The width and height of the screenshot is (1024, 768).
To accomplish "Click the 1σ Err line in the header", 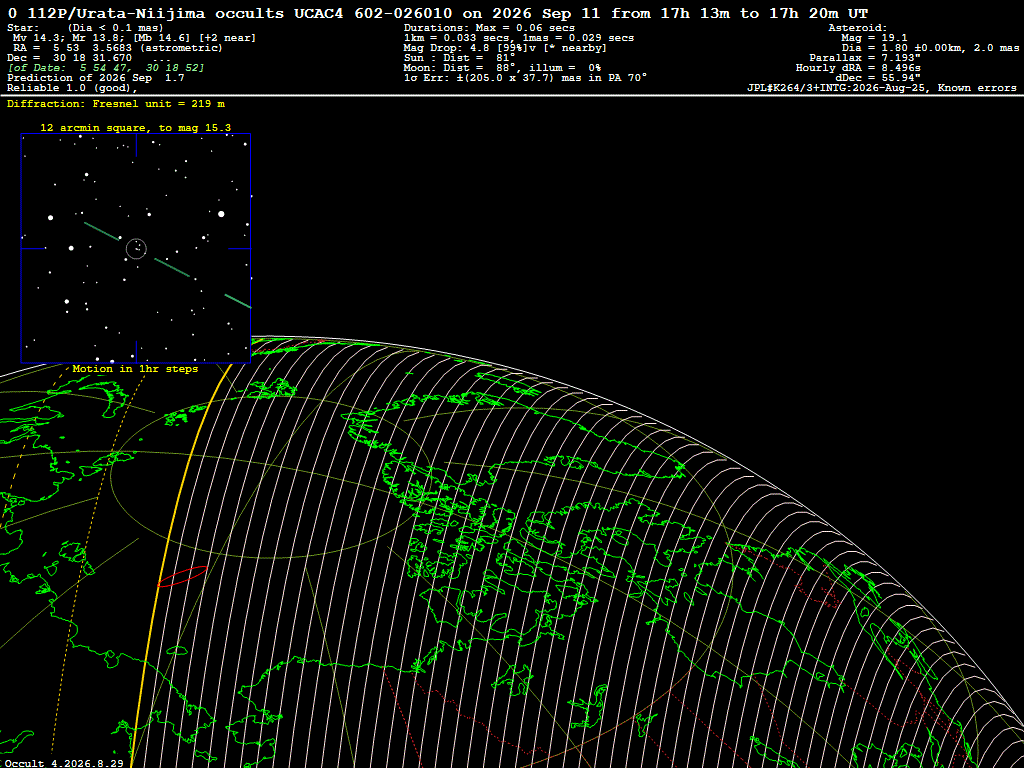I will [526, 77].
